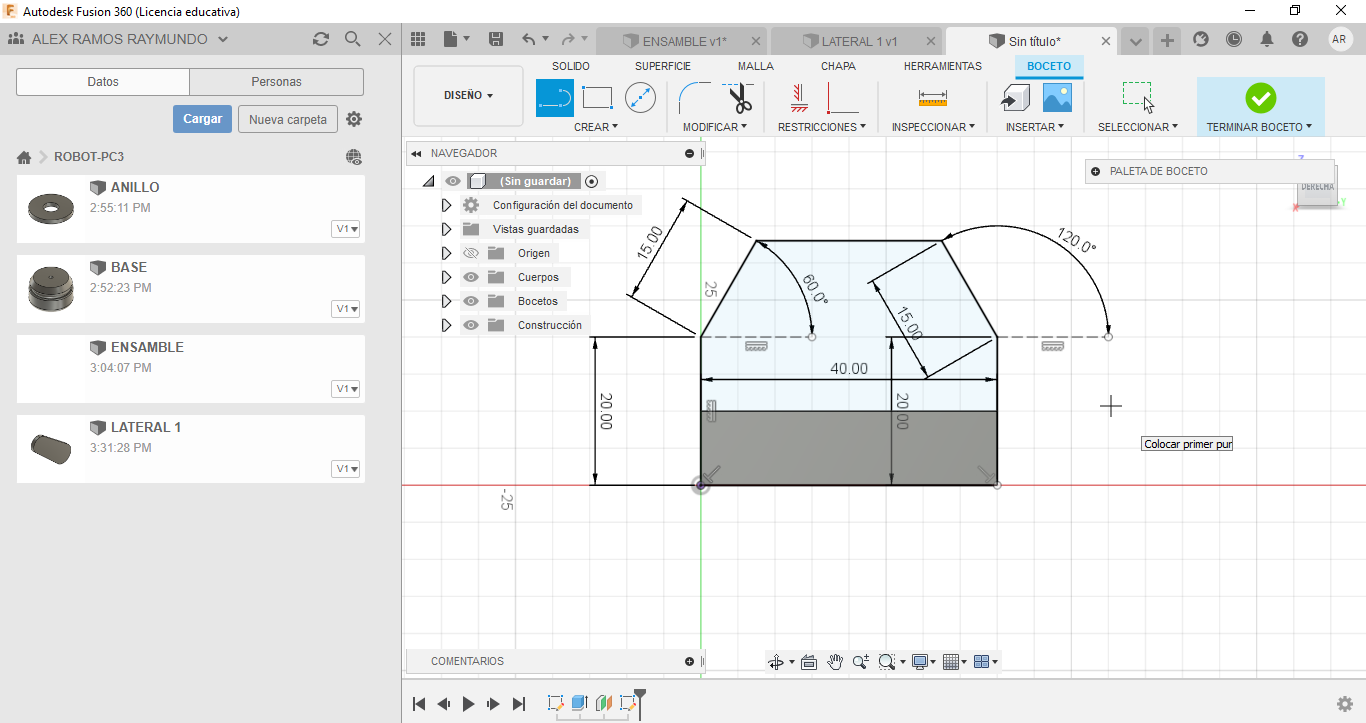This screenshot has height=723, width=1366.
Task: Click the Cargar button
Action: click(x=202, y=119)
